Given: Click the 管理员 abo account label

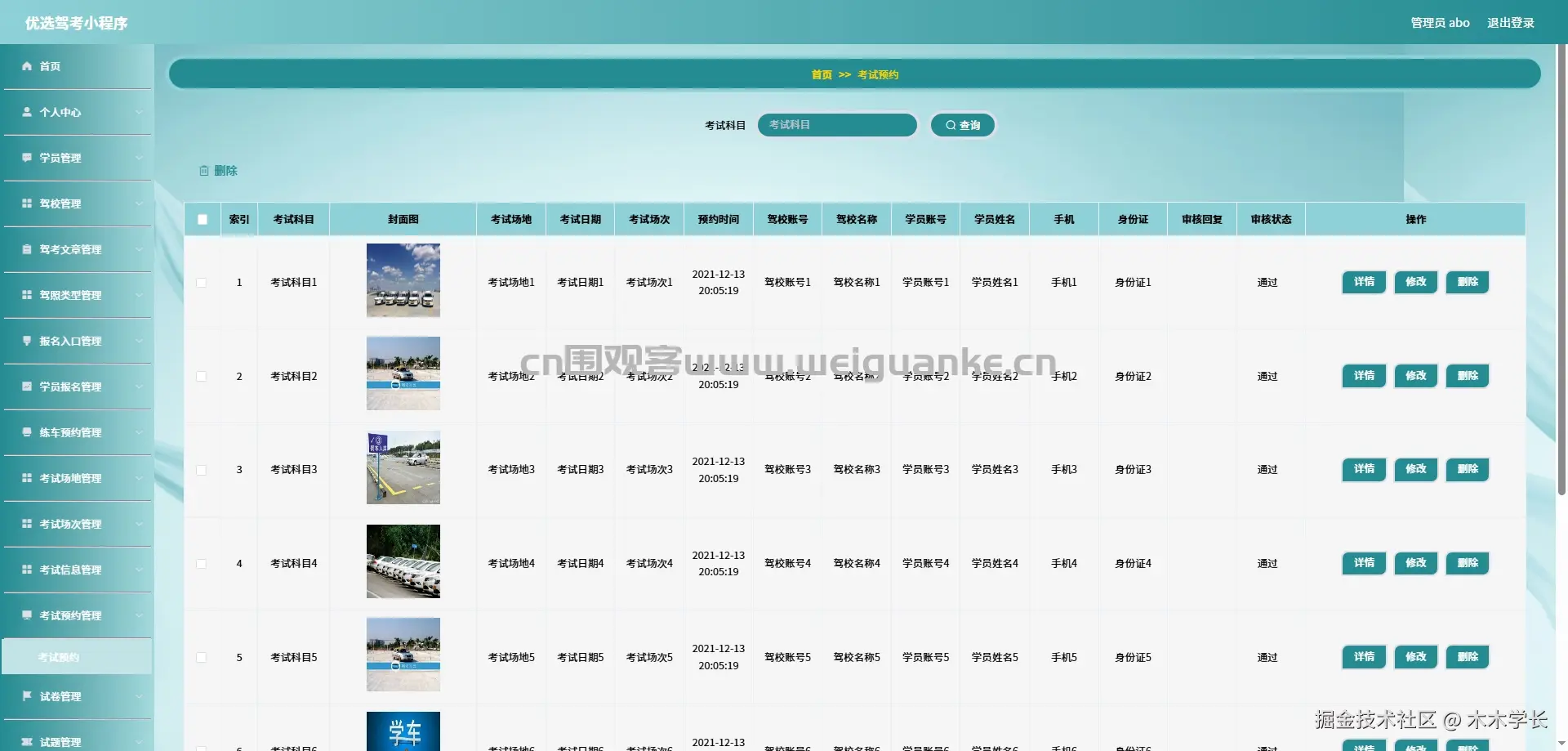Looking at the screenshot, I should pyautogui.click(x=1440, y=23).
